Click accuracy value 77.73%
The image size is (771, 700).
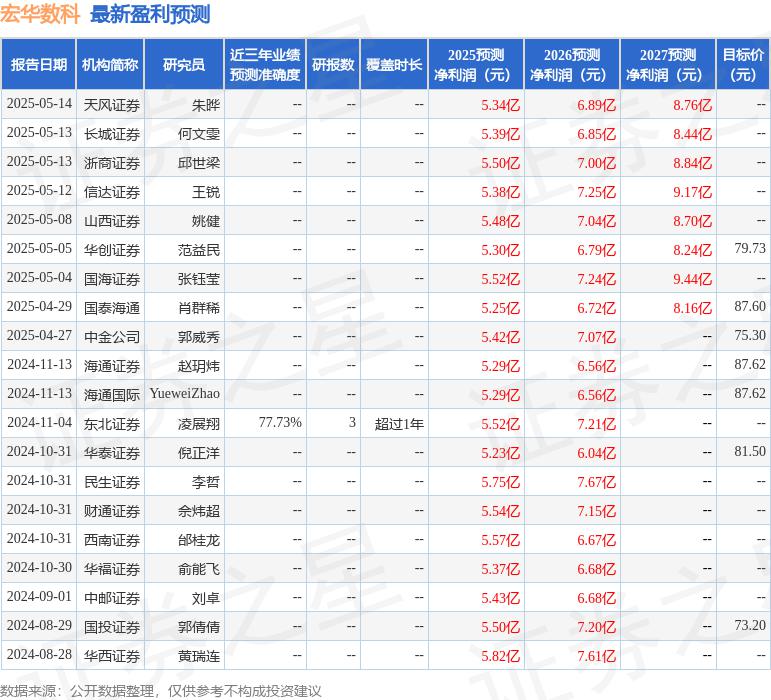(x=280, y=422)
